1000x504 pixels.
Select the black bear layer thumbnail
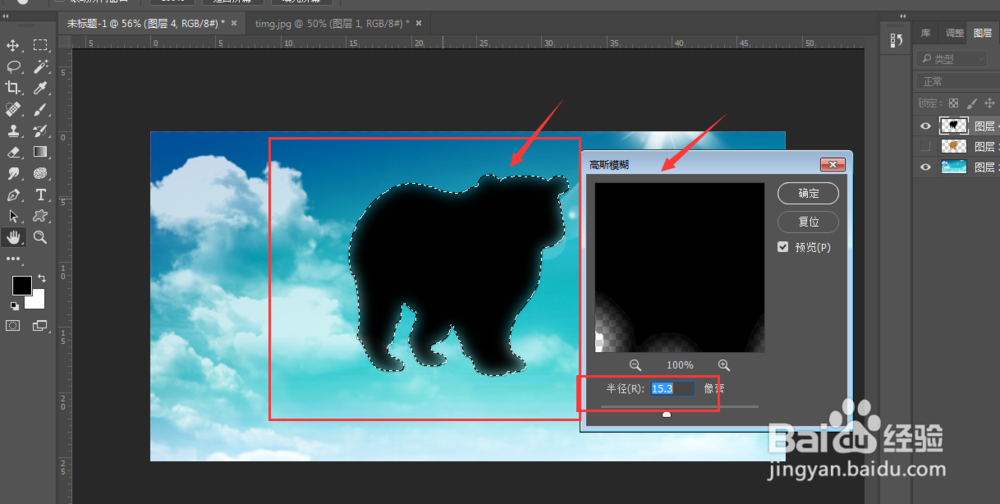pos(953,126)
